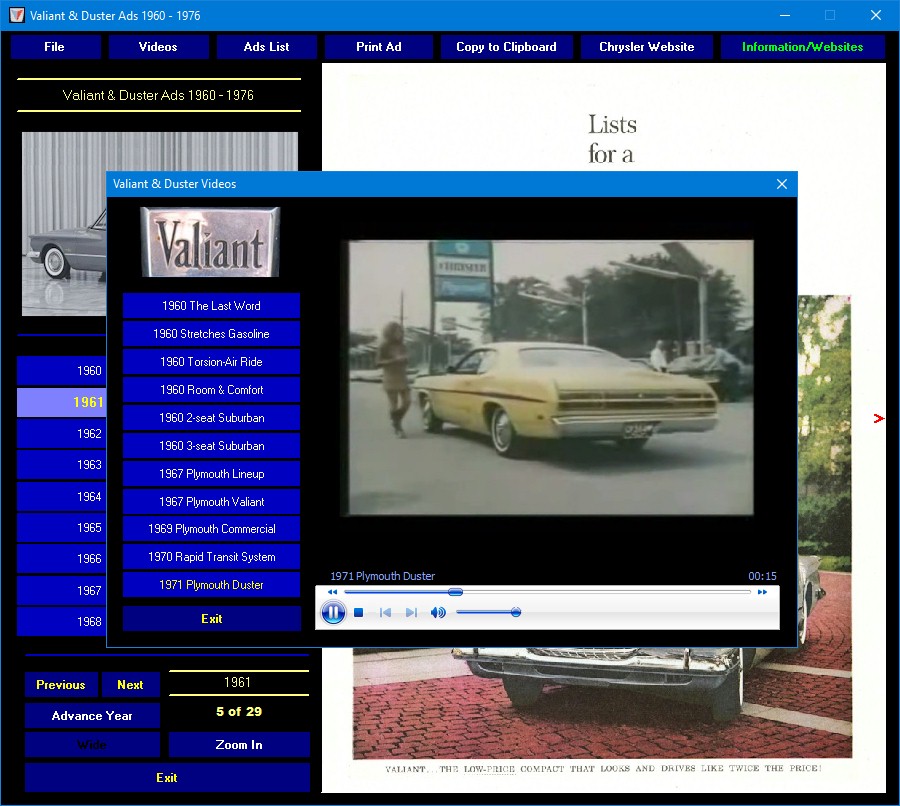
Task: Click the '5 of 29' ad counter
Action: coord(239,712)
